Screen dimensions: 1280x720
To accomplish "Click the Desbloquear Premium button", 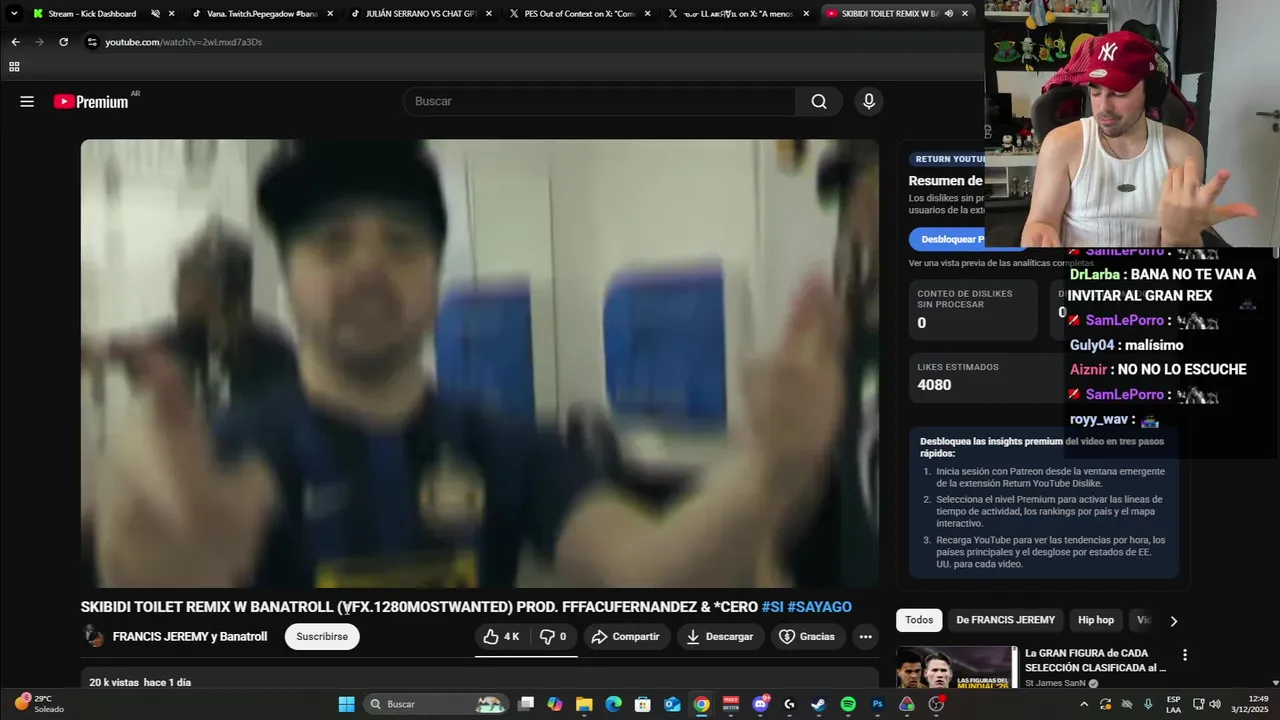I will tap(950, 239).
